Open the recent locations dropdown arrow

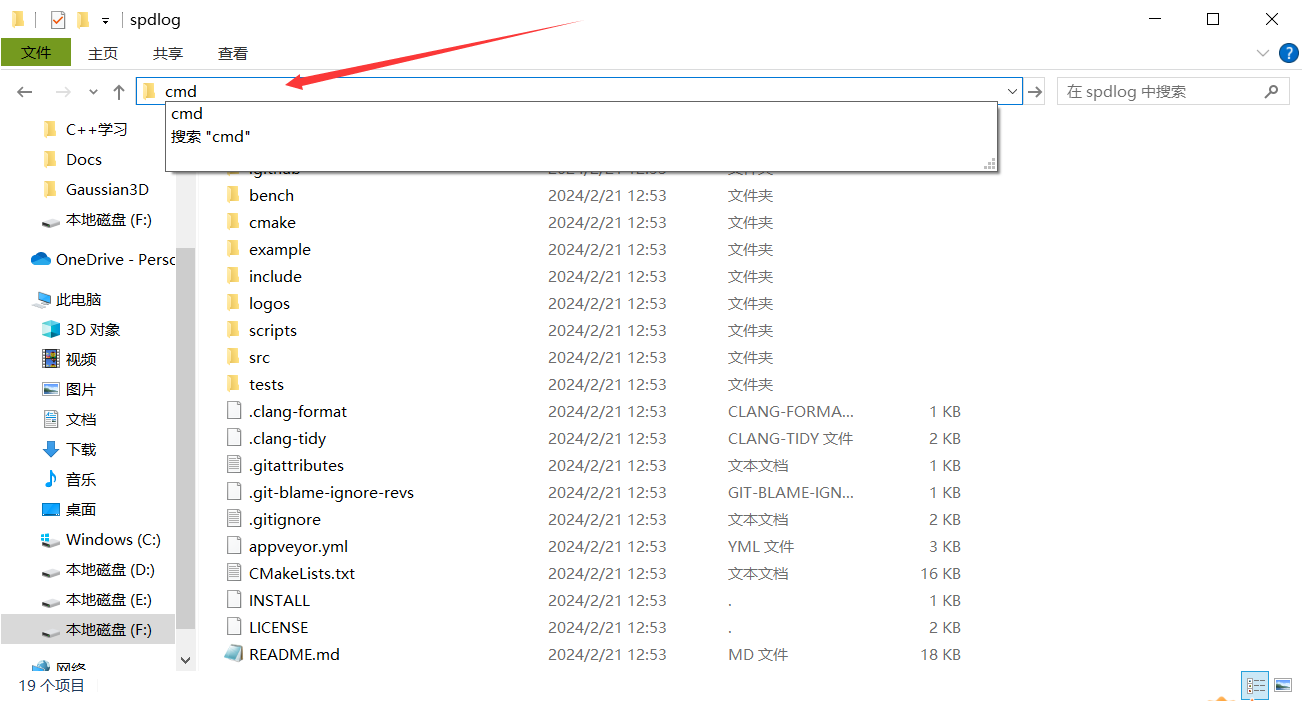pos(93,92)
